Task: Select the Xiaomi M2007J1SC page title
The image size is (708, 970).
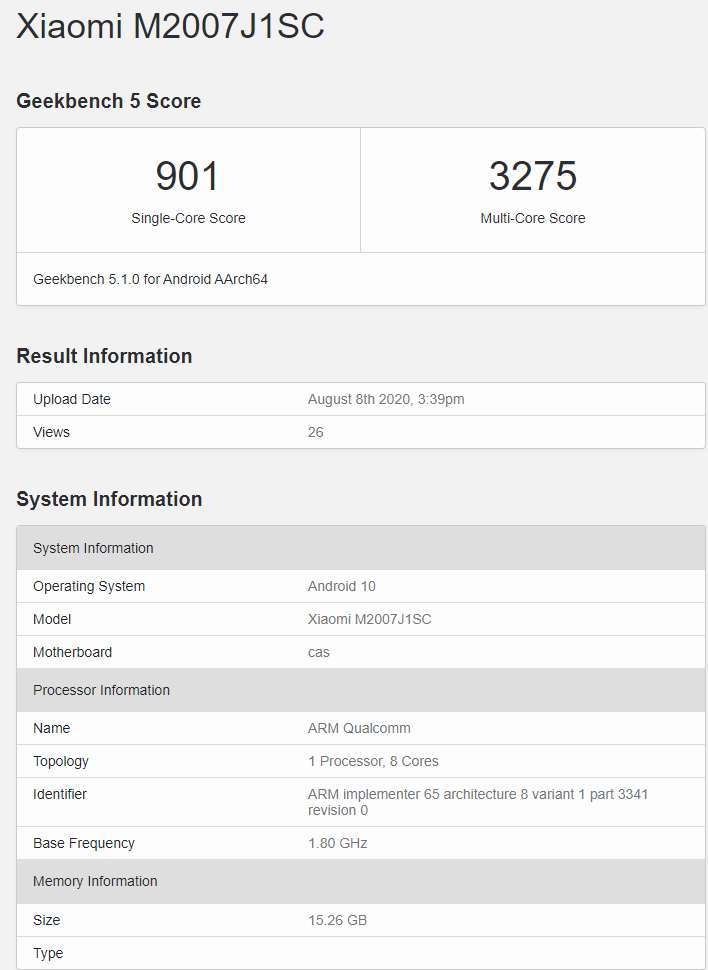Action: point(170,26)
